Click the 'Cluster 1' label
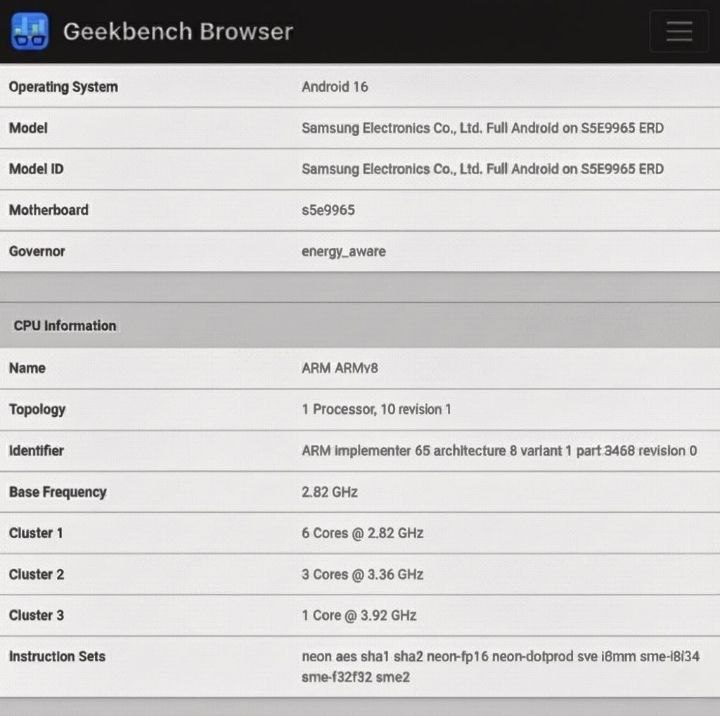Viewport: 720px width, 716px height. tap(36, 533)
